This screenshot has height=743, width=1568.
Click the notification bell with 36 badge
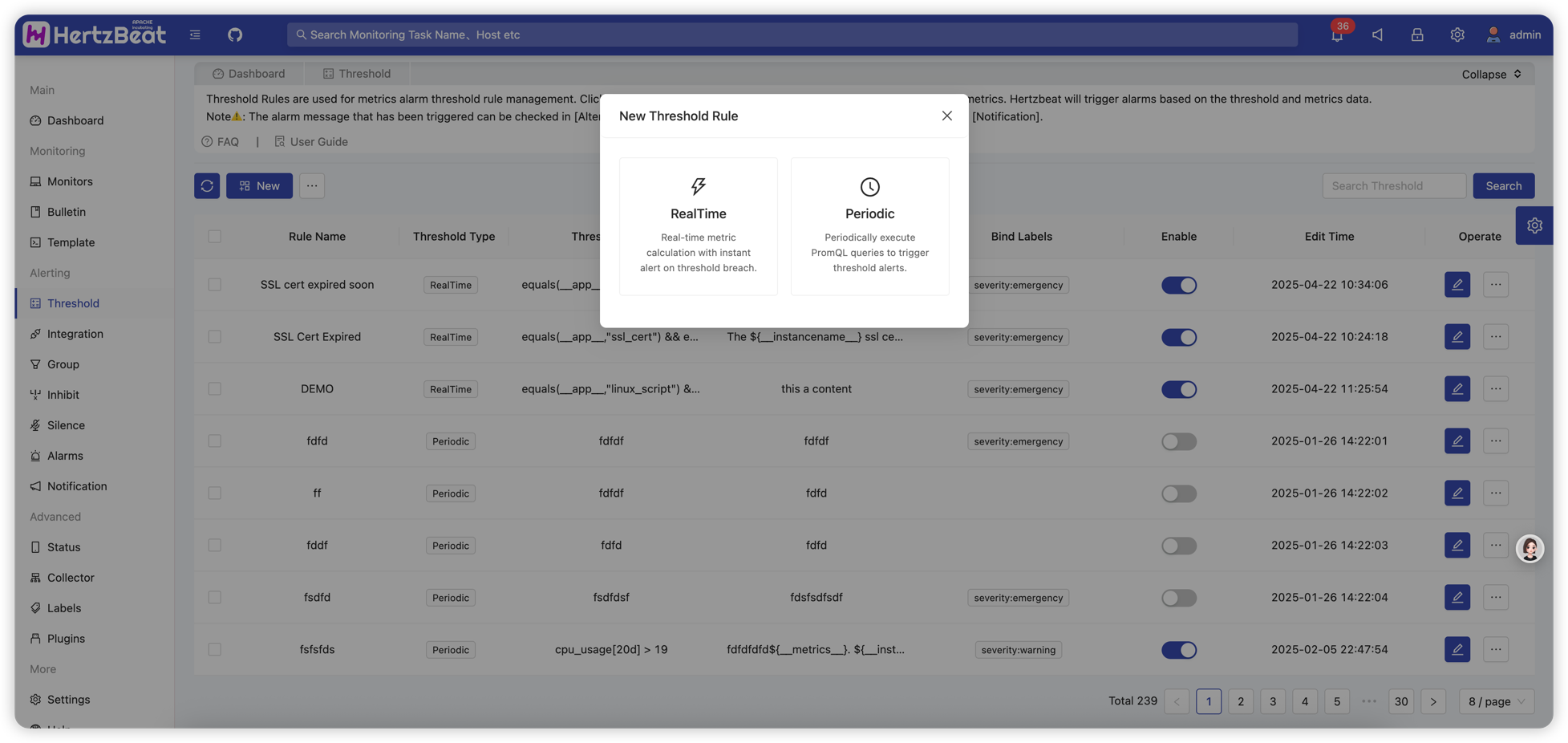pos(1337,35)
